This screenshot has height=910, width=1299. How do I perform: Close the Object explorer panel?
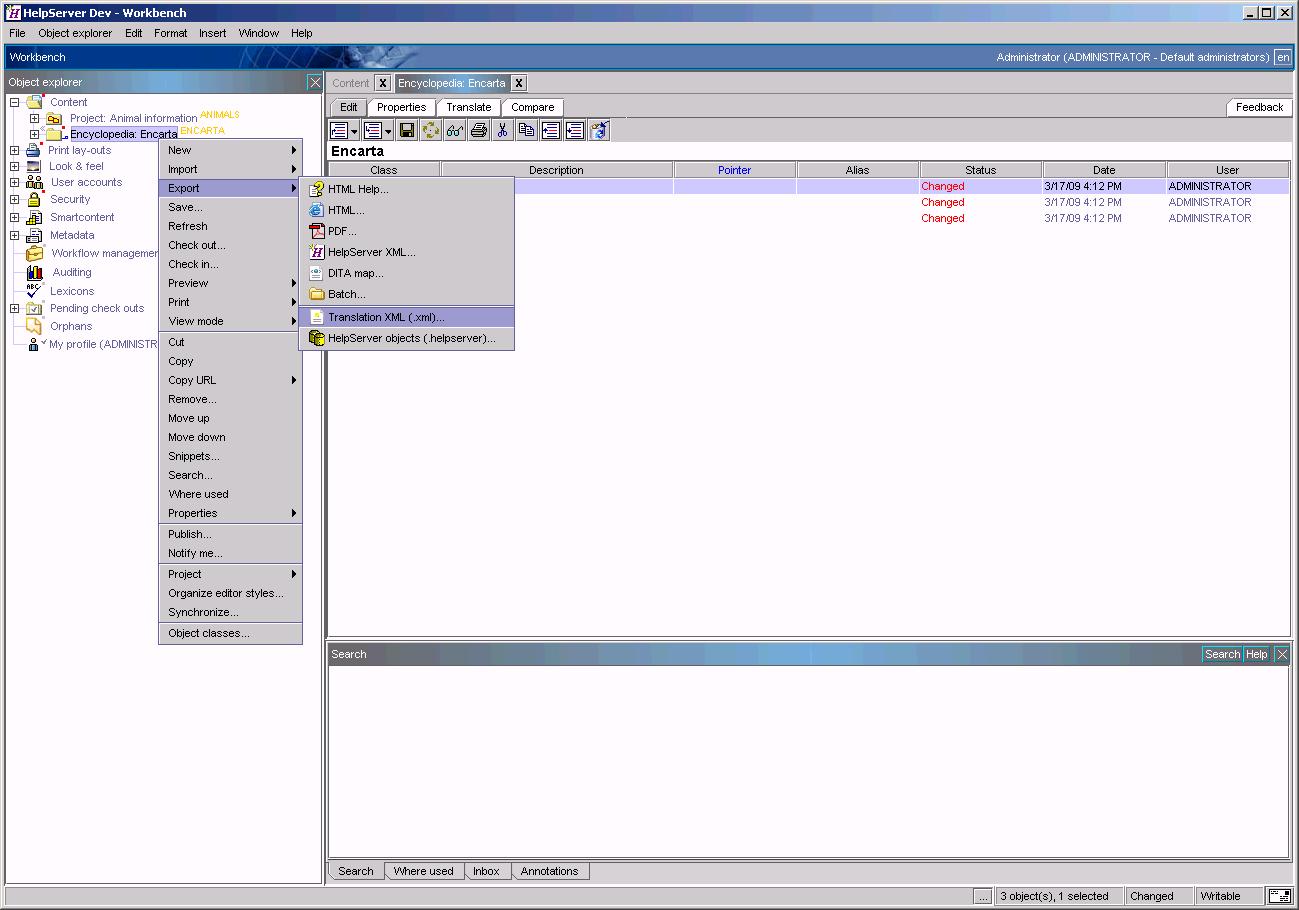(x=315, y=82)
